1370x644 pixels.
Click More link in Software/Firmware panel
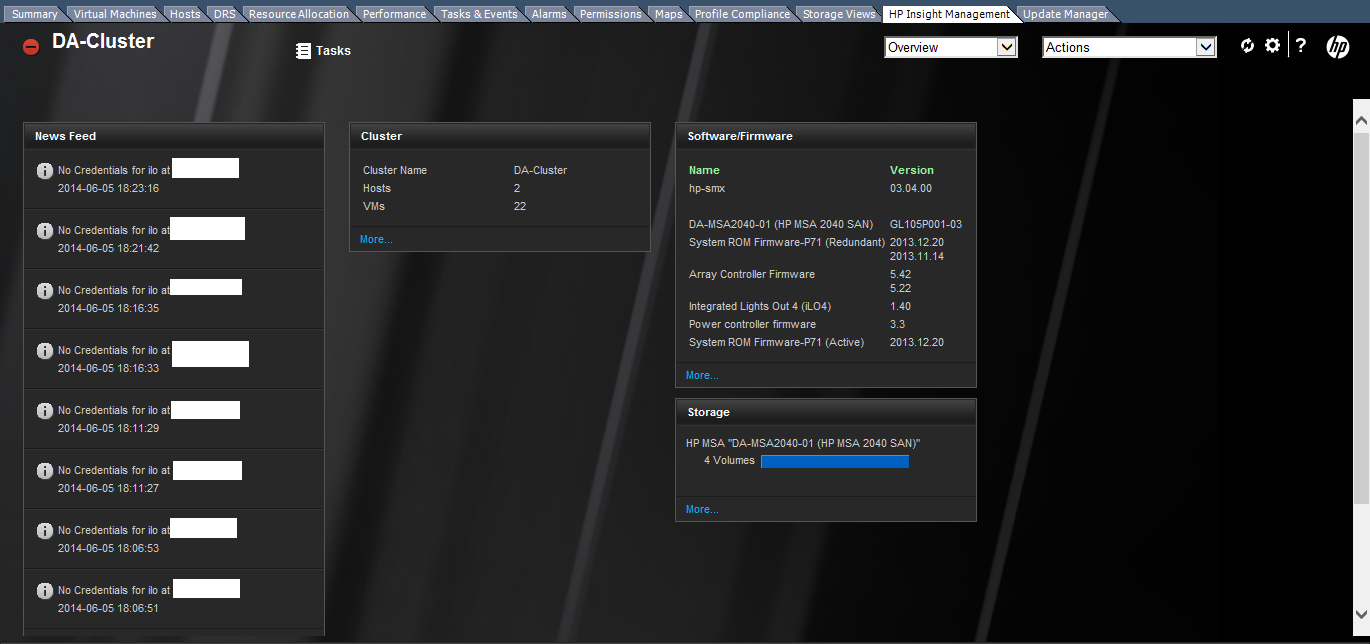point(702,375)
